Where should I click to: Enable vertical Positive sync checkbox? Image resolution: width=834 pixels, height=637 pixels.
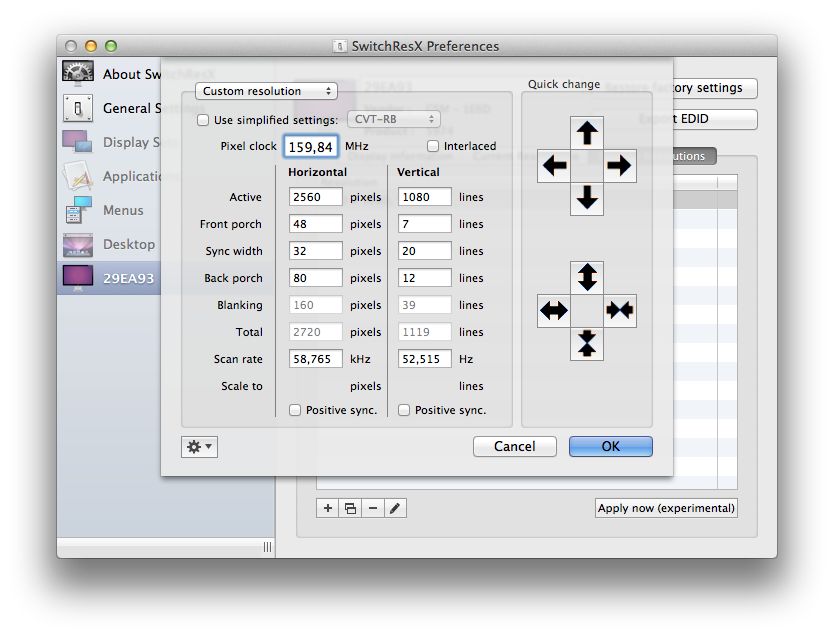tap(404, 410)
